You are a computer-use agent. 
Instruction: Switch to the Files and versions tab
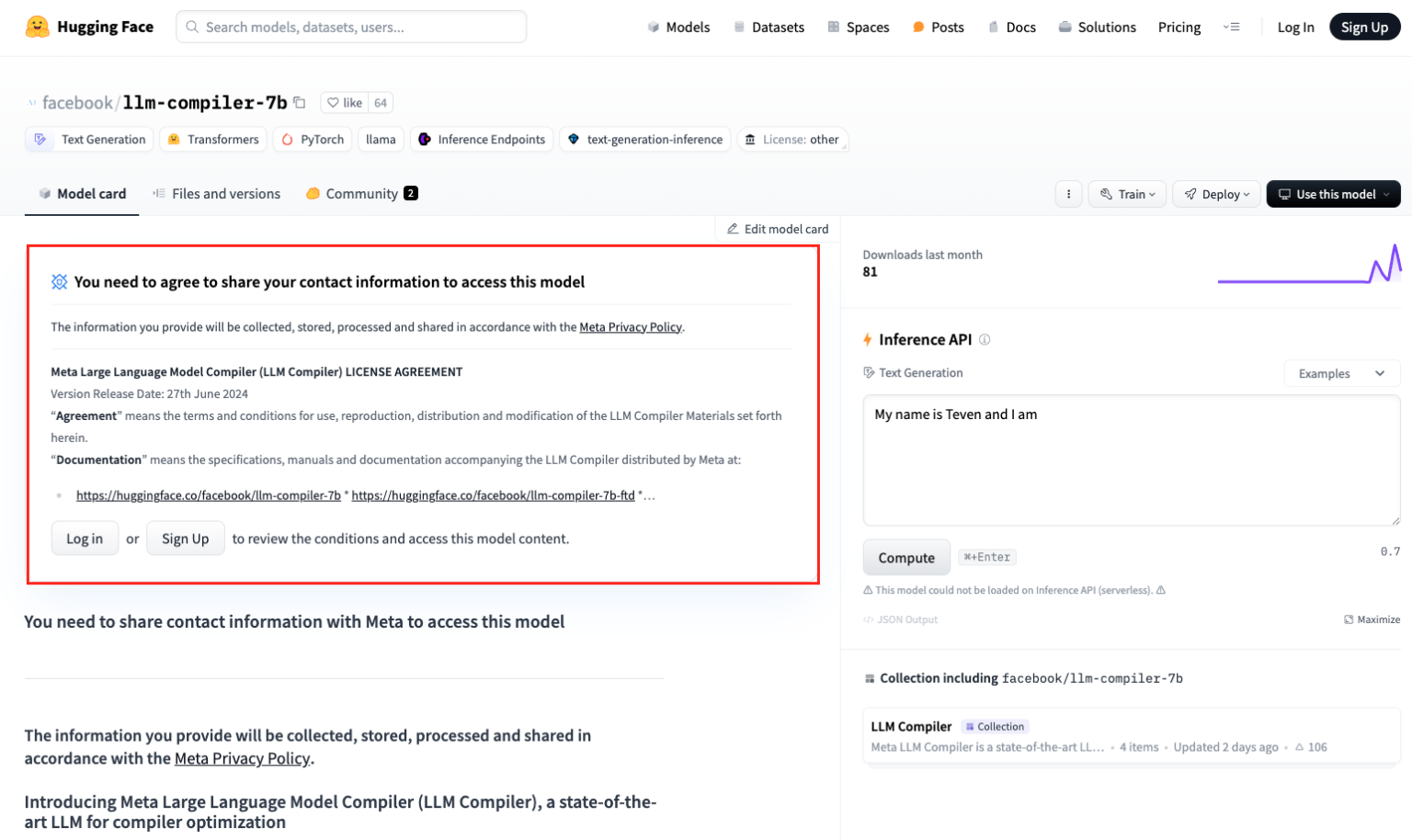point(216,194)
